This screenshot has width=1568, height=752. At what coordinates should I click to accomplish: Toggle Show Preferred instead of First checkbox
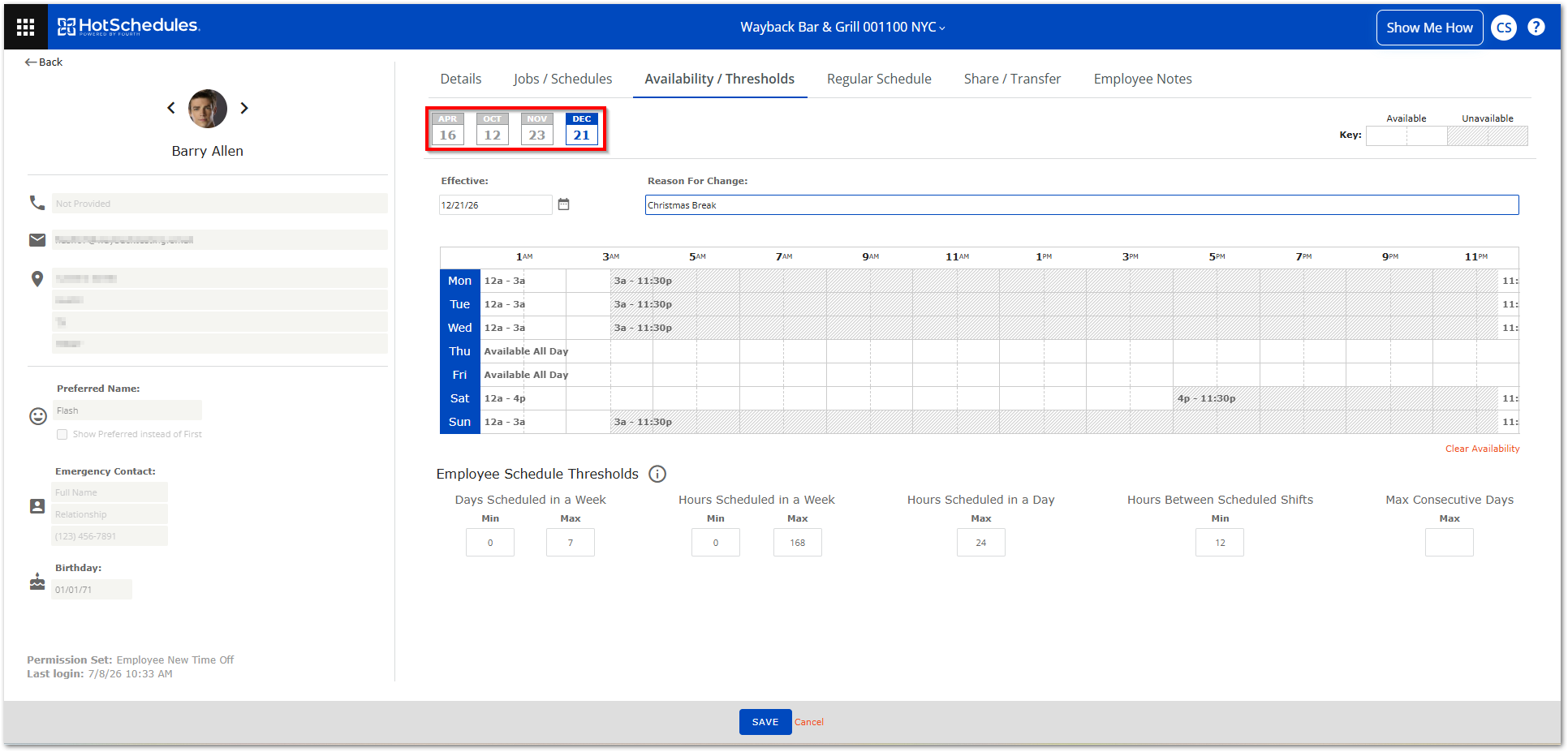pos(62,435)
